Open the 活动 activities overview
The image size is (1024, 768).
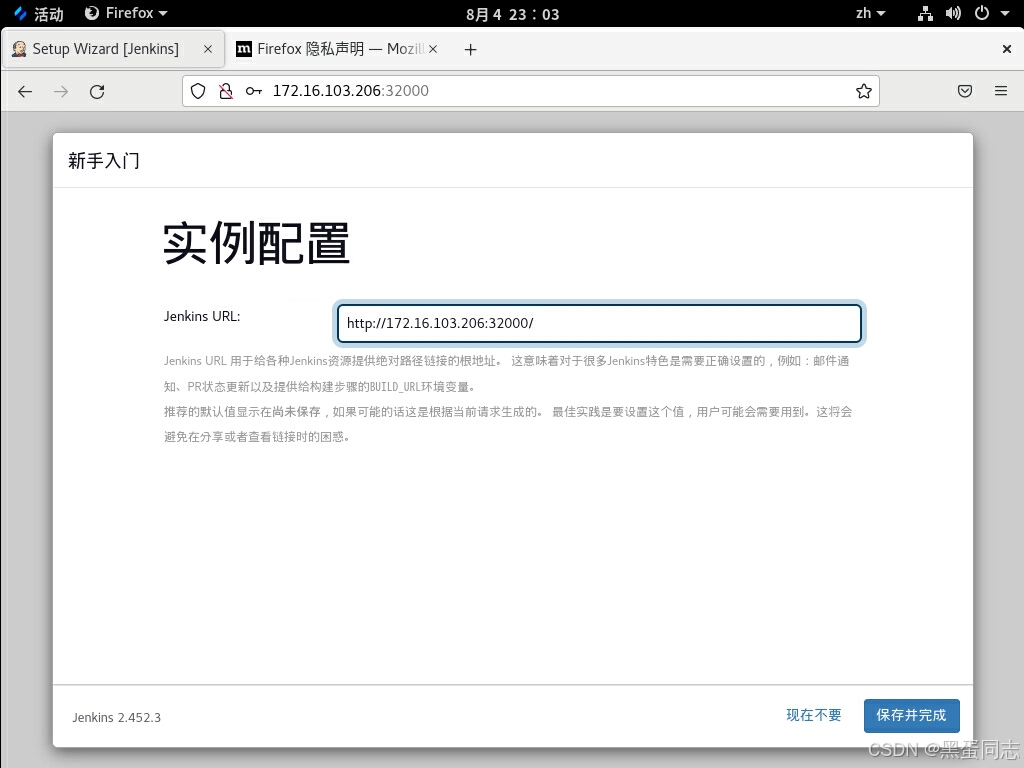[39, 14]
